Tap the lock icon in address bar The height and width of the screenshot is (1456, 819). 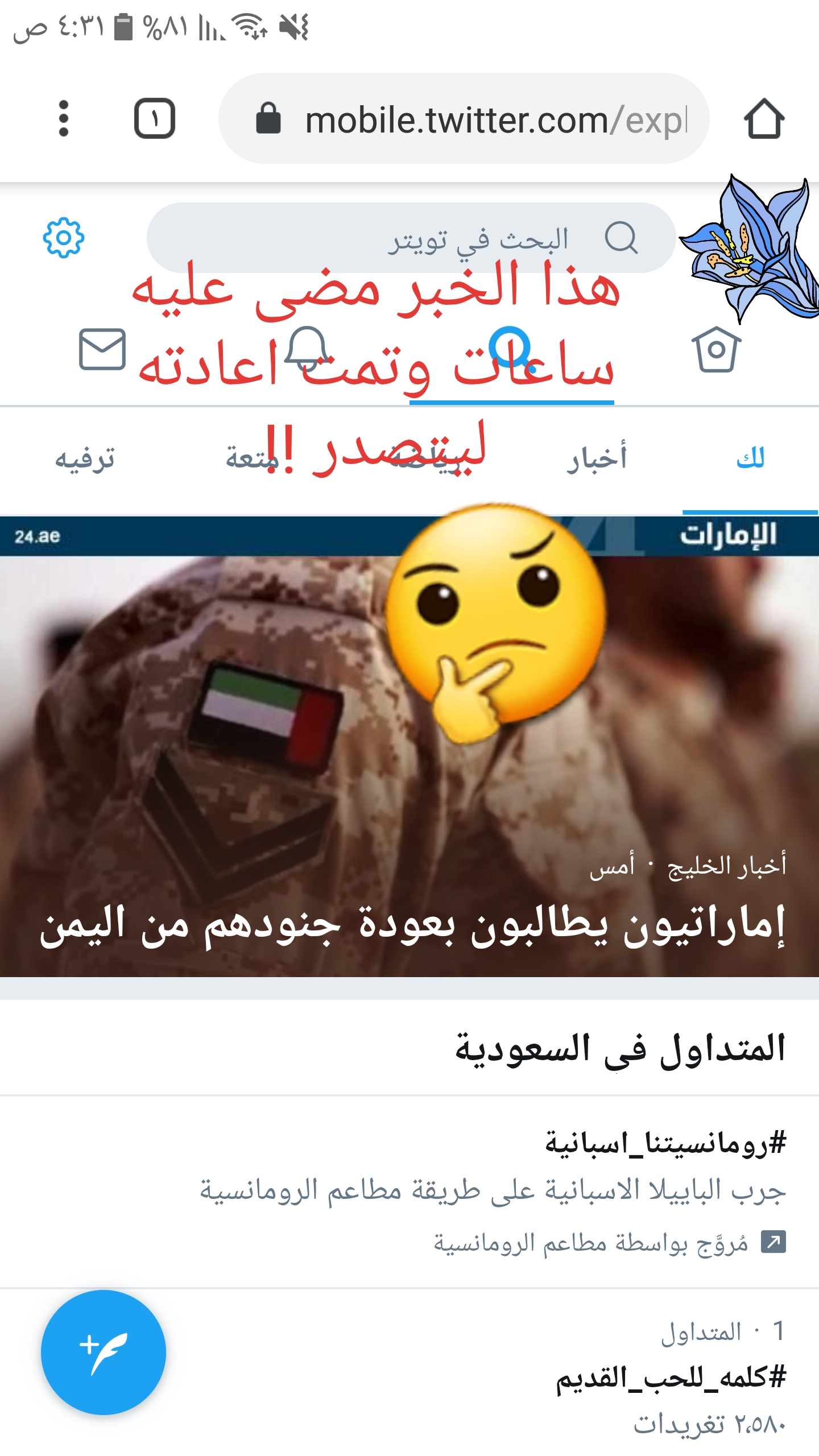(268, 118)
